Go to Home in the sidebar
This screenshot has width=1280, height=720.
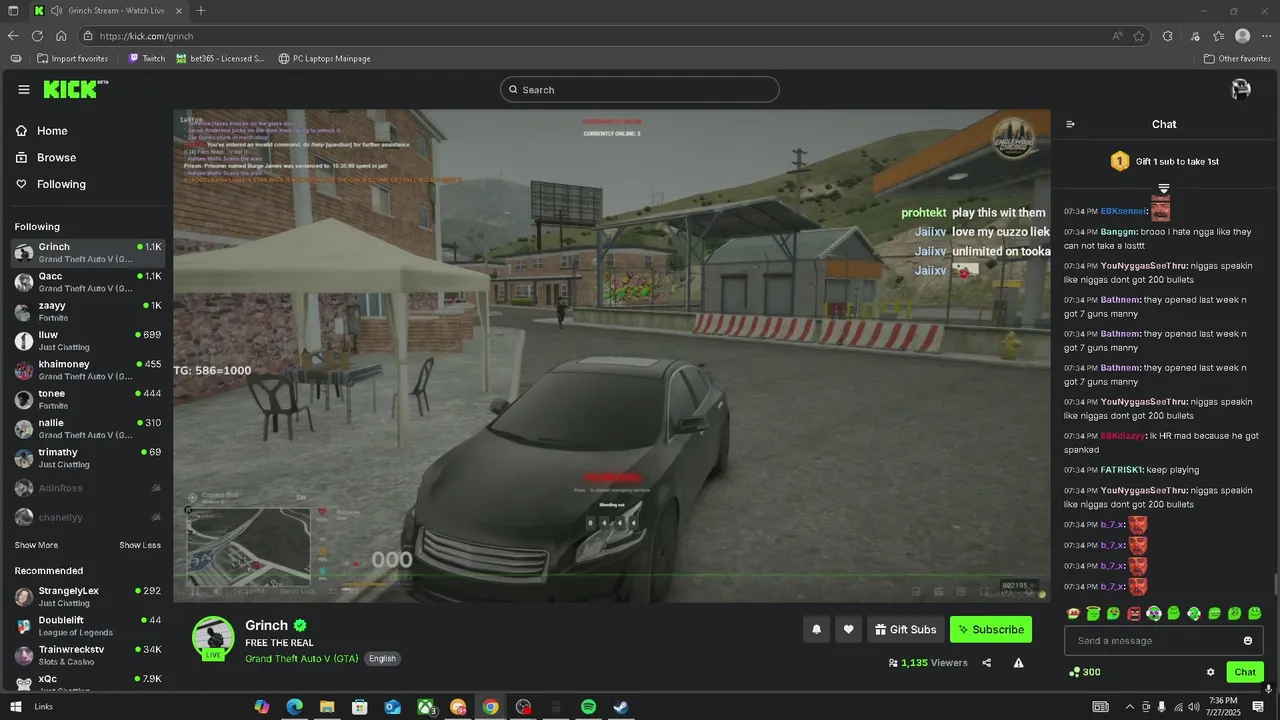pos(42,131)
